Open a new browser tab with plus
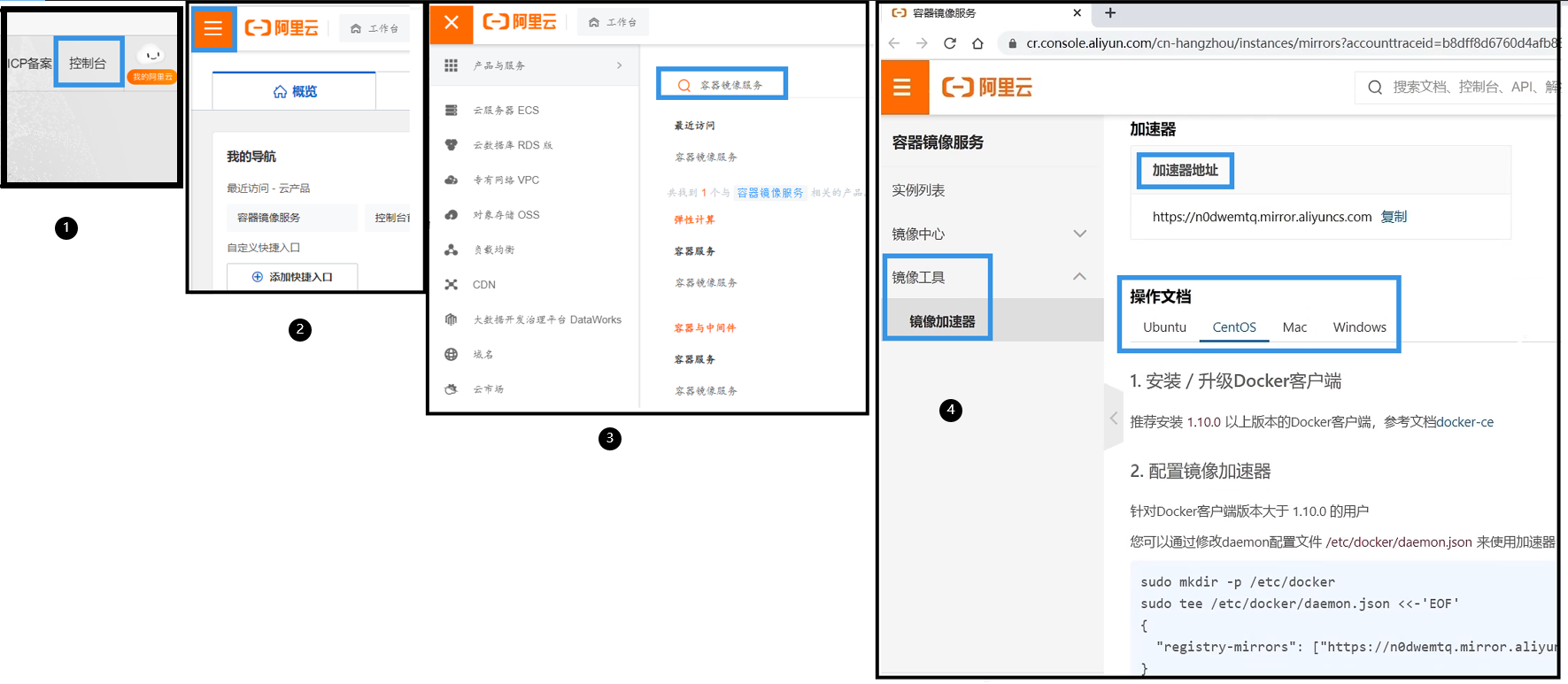The height and width of the screenshot is (684, 1568). [1110, 12]
